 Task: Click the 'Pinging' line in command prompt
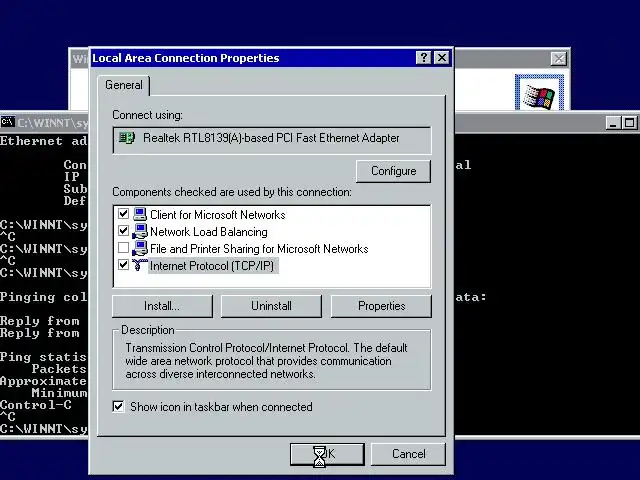click(x=43, y=297)
